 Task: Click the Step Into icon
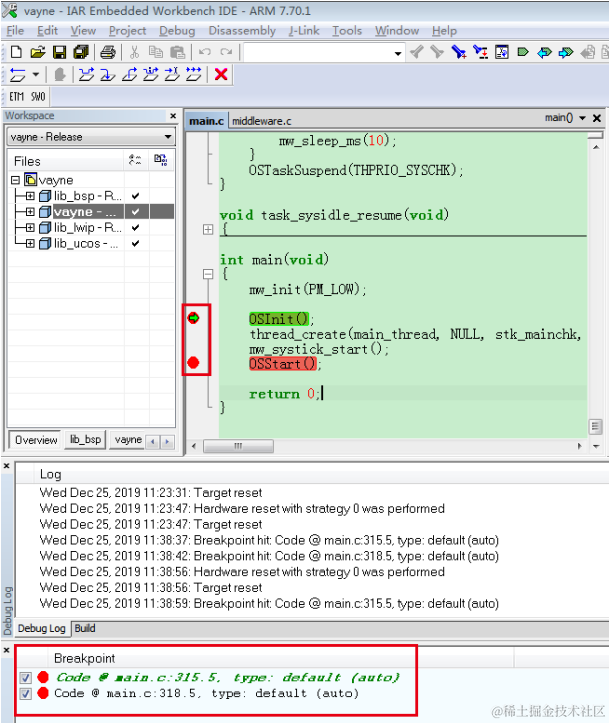point(107,74)
